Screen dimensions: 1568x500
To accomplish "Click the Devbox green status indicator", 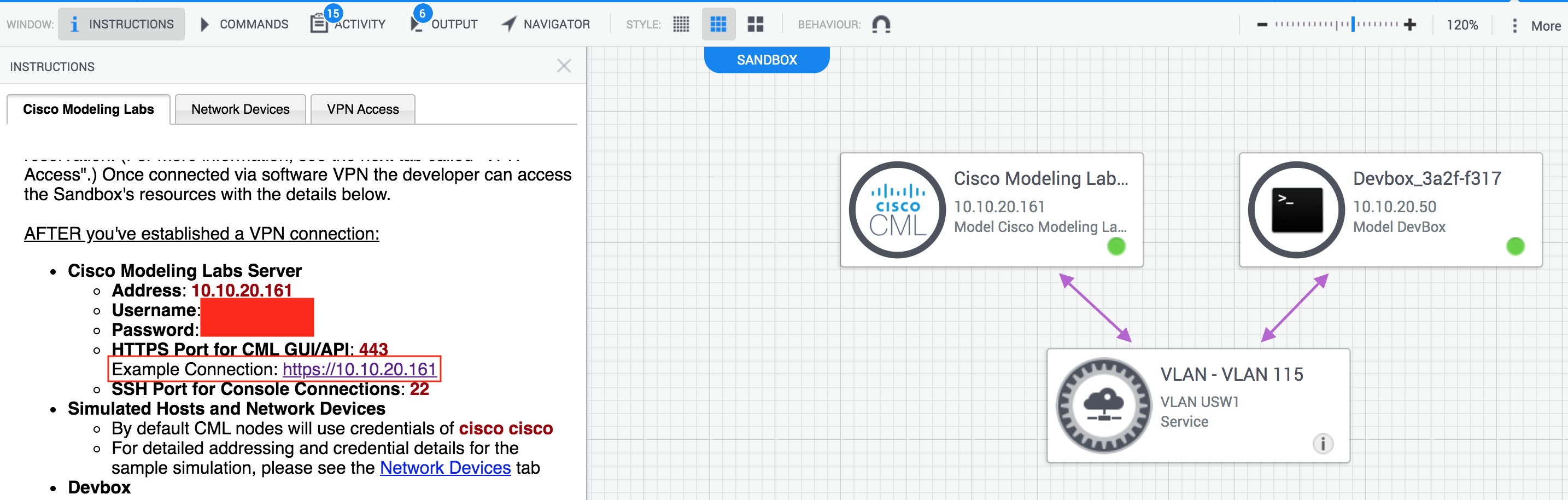I will click(1515, 247).
